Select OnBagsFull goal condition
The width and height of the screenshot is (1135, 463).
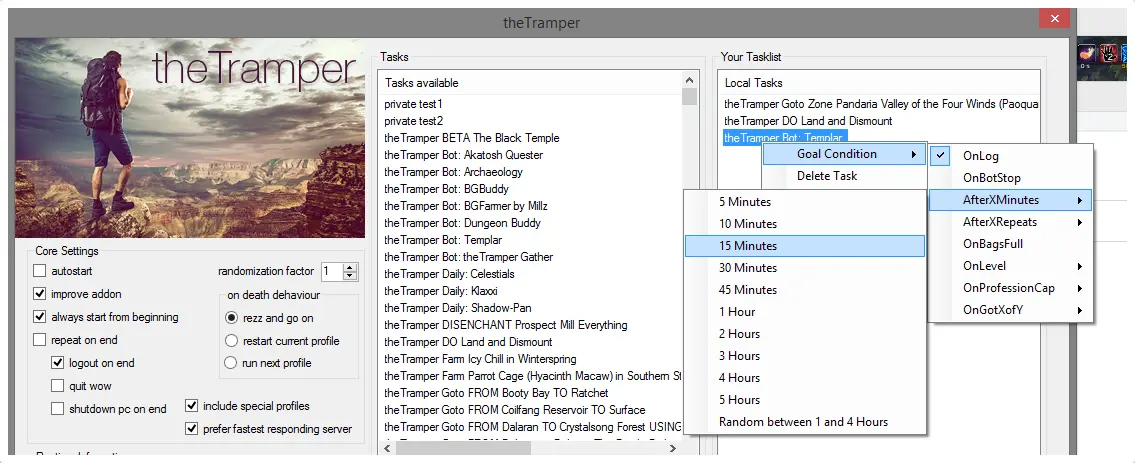pos(1010,244)
